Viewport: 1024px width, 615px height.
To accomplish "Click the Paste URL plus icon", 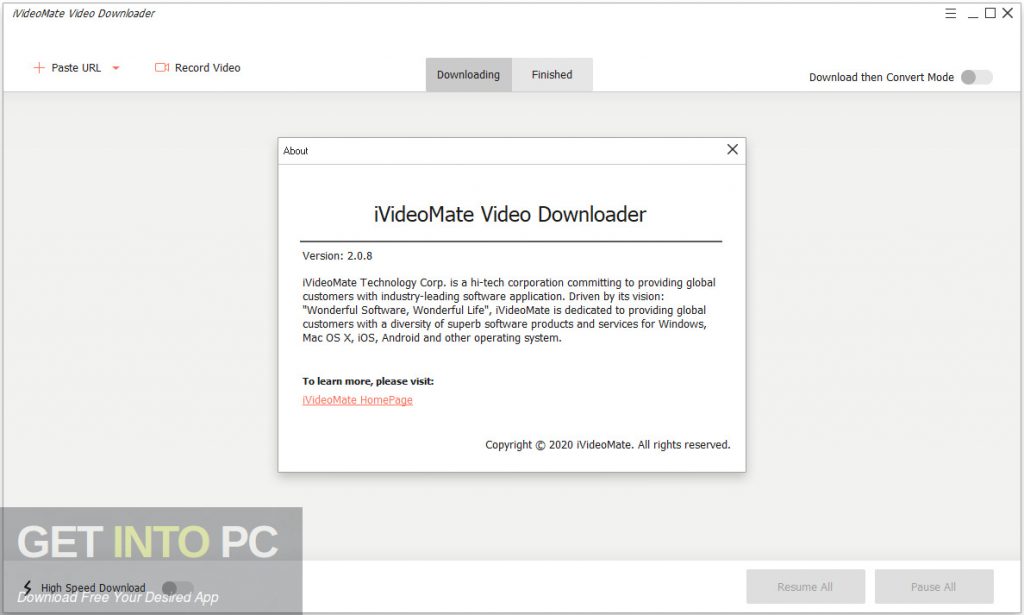I will coord(39,67).
